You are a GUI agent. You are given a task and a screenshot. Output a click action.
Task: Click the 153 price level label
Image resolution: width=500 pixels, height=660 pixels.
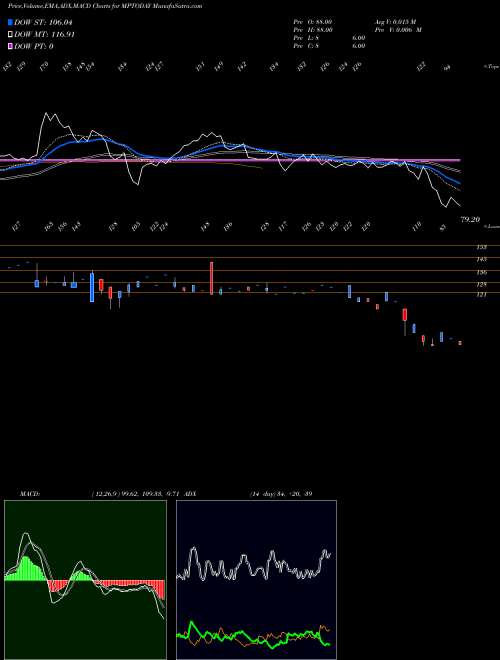point(481,247)
